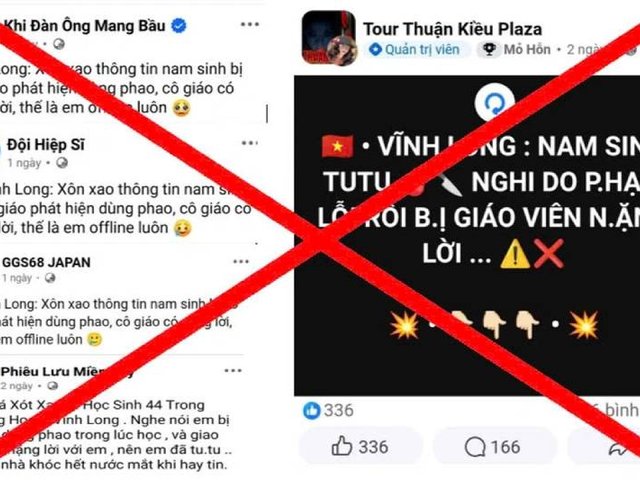Screen dimensions: 640x480
Task: Click the globe privacy icon under GGS68 JAPAN
Action: (x=50, y=278)
